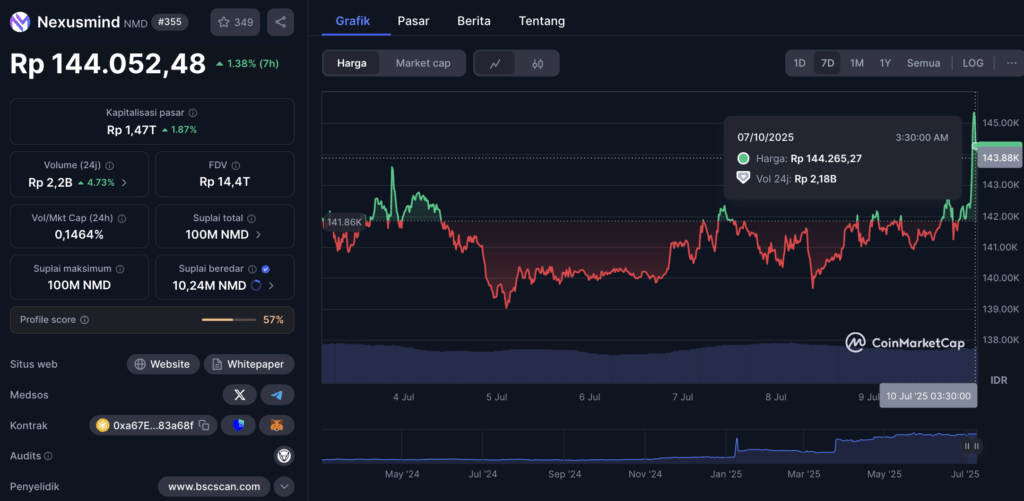Click the #355 rank badge
This screenshot has width=1024, height=501.
click(x=170, y=22)
